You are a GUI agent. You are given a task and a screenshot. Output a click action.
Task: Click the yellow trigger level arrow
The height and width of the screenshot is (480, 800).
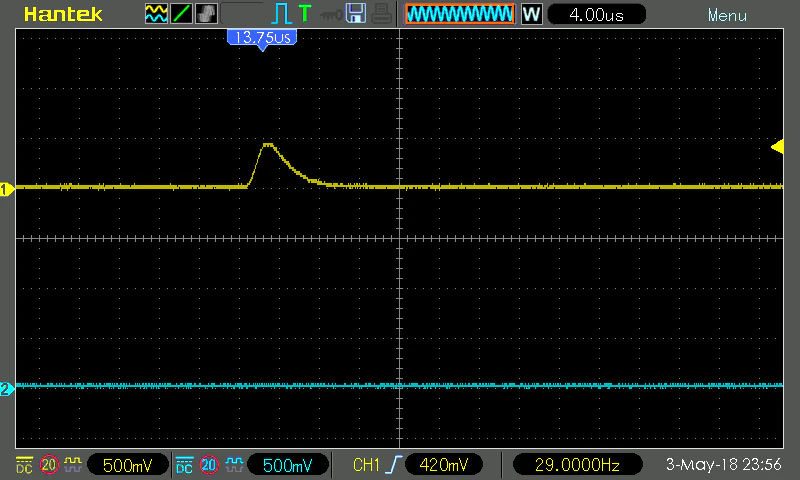777,147
